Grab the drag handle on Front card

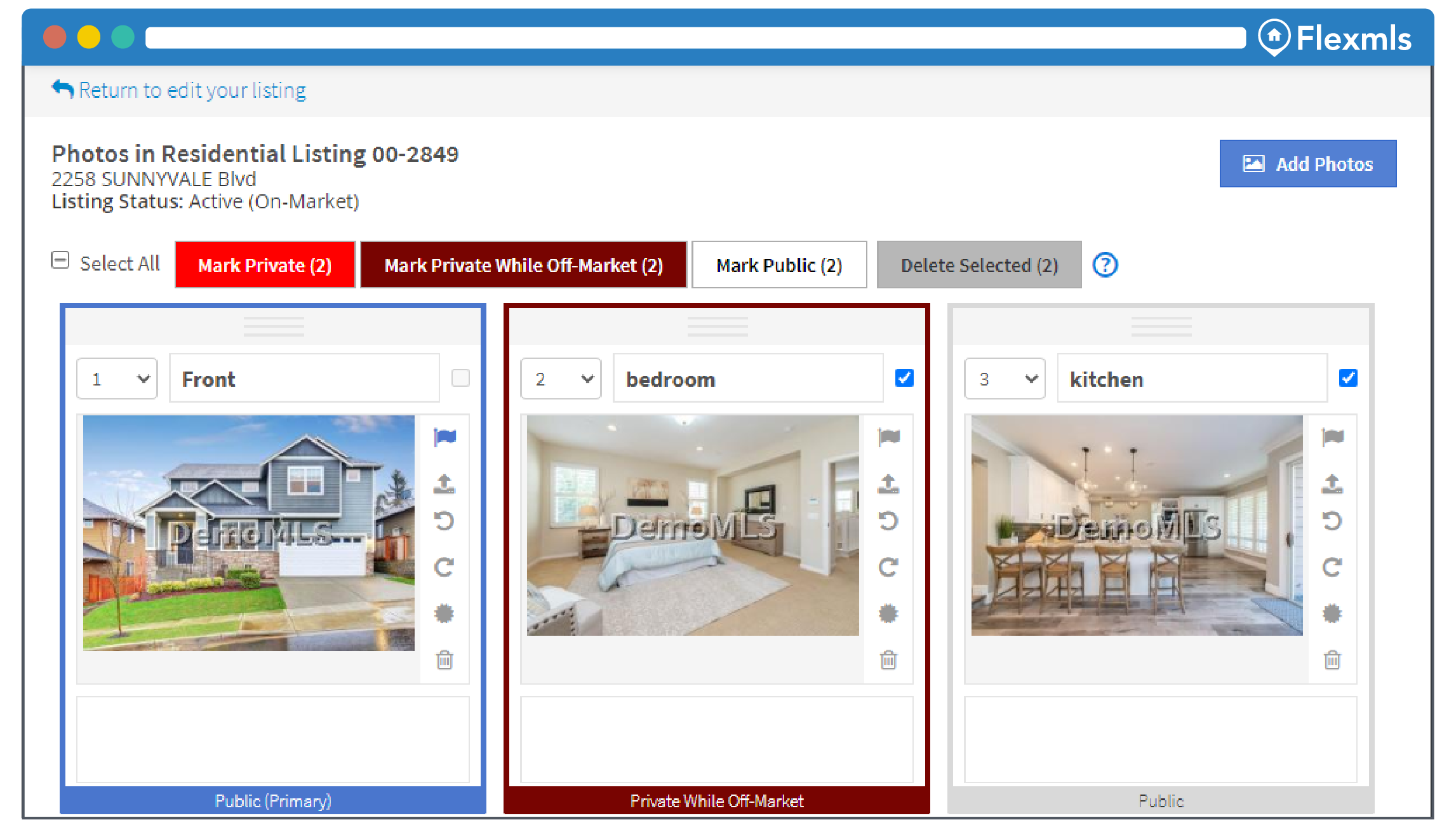274,326
